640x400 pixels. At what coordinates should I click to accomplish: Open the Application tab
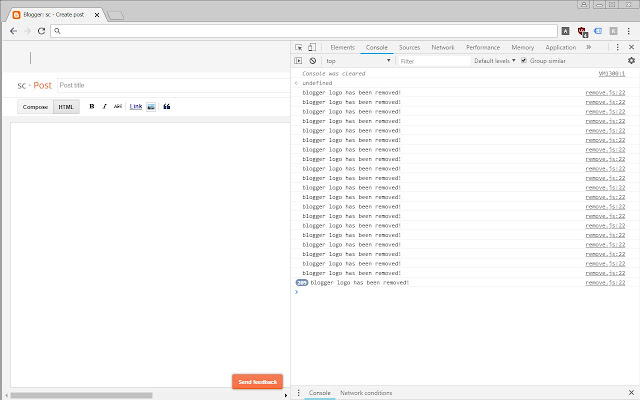point(560,47)
